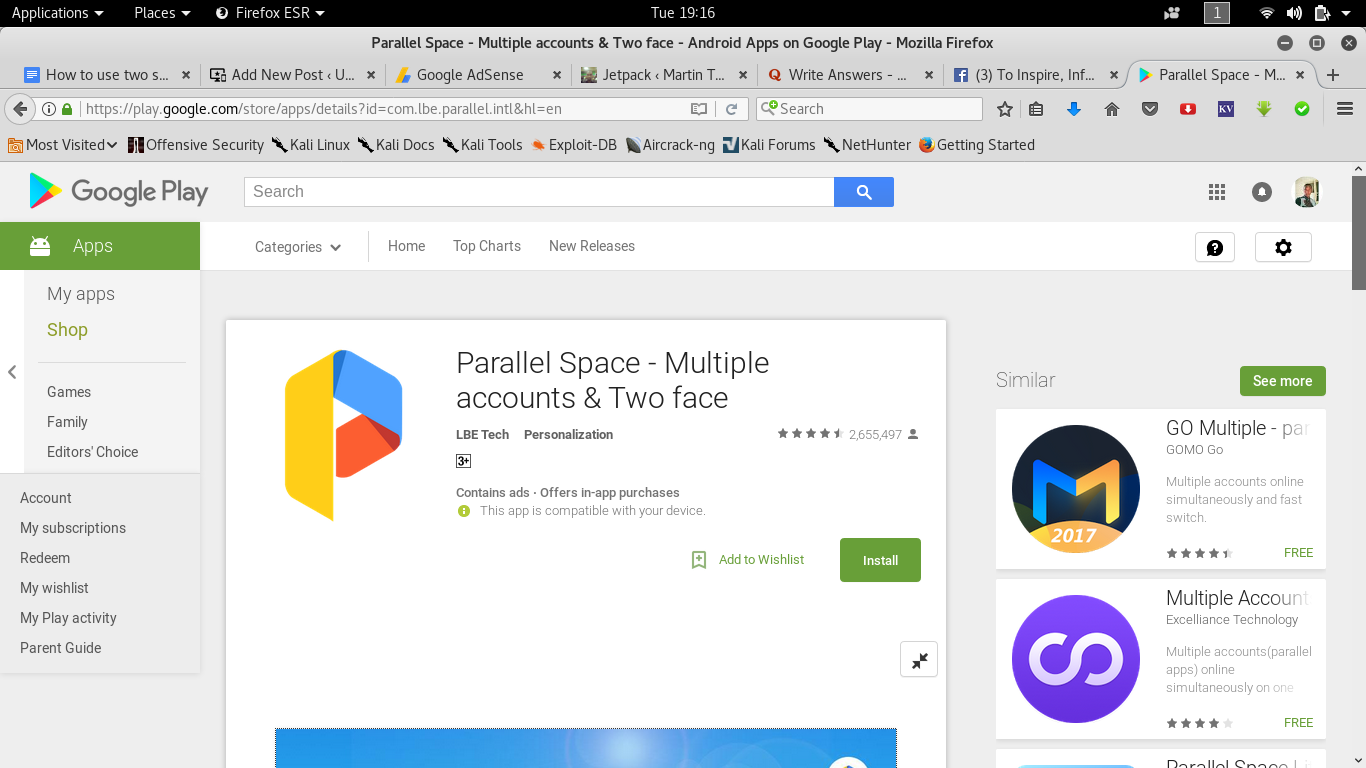The width and height of the screenshot is (1366, 768).
Task: Toggle Add to Wishlist for Parallel Space
Action: [749, 560]
